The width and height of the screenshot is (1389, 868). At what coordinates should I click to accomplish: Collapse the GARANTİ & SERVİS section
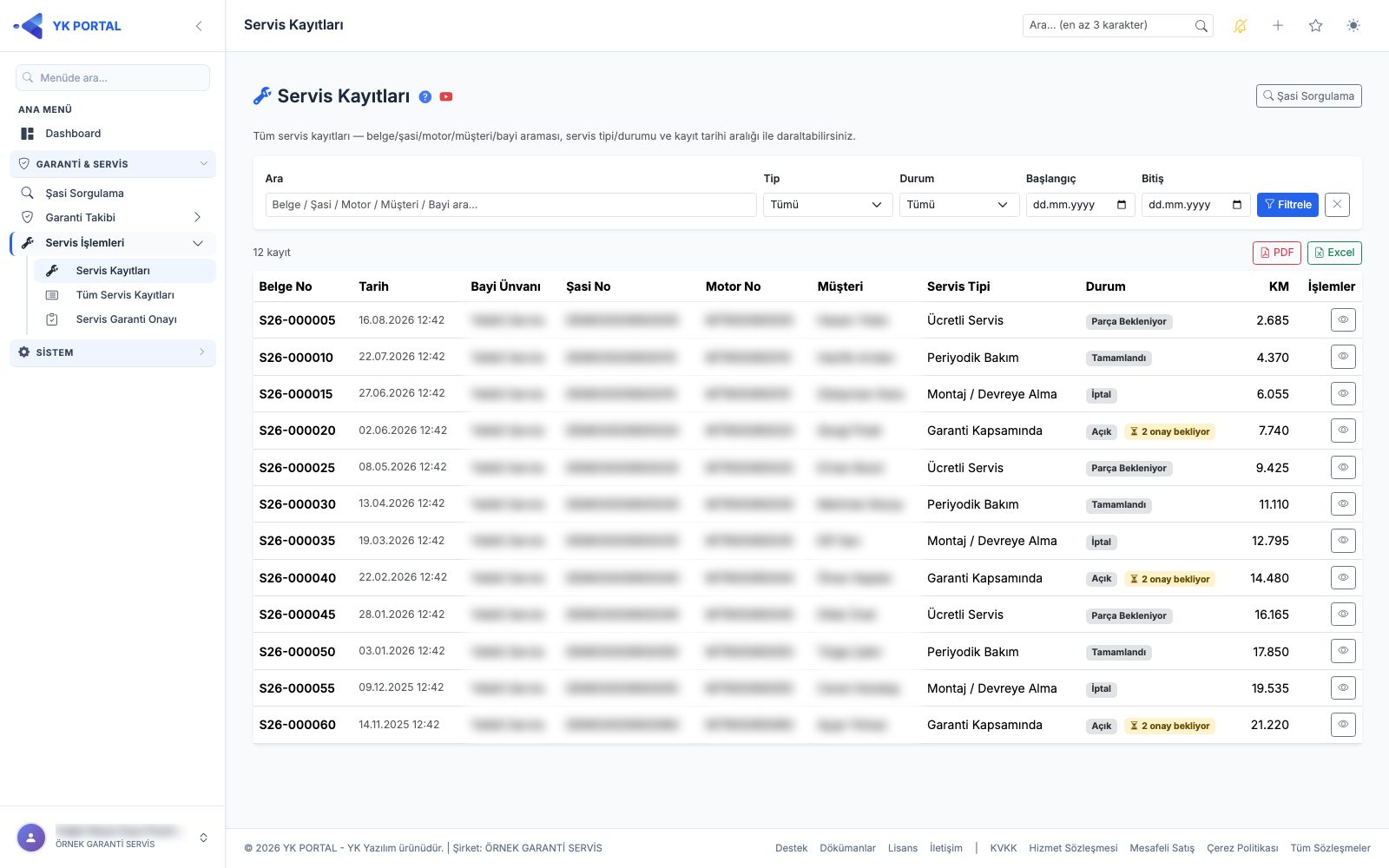113,164
